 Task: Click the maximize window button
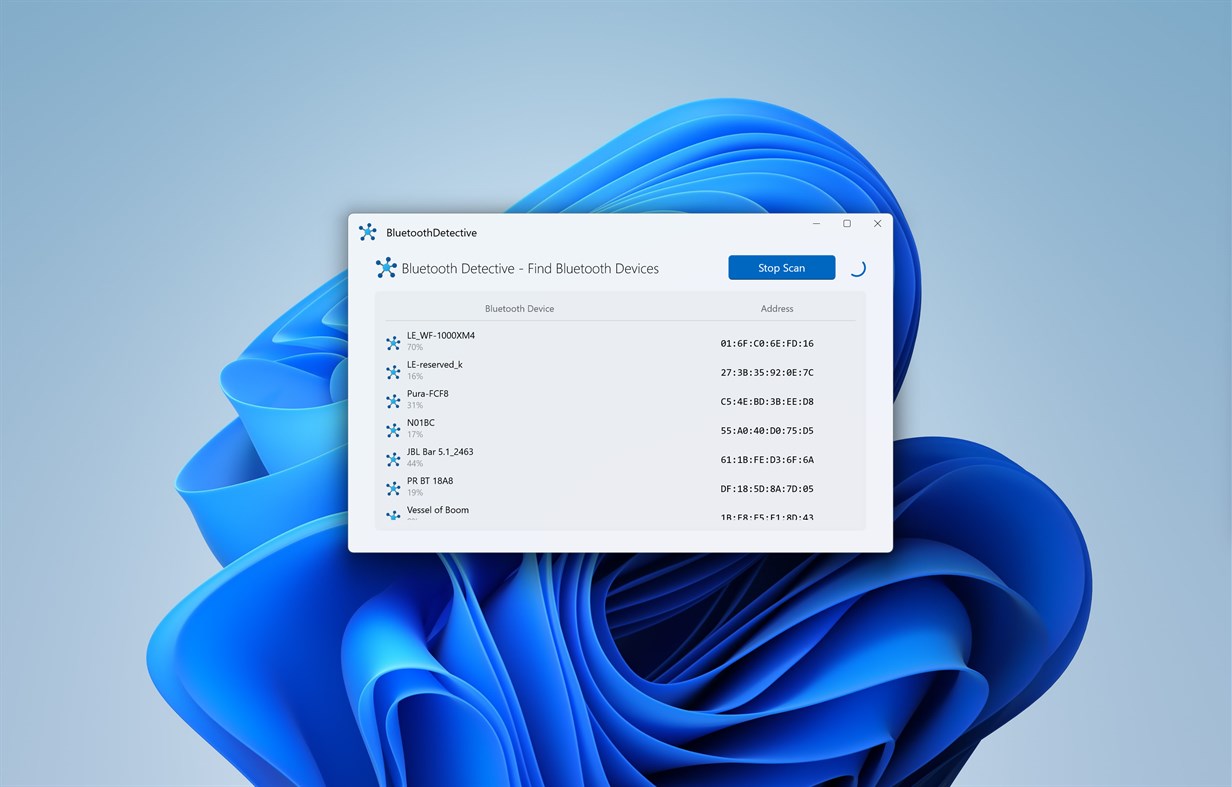847,223
